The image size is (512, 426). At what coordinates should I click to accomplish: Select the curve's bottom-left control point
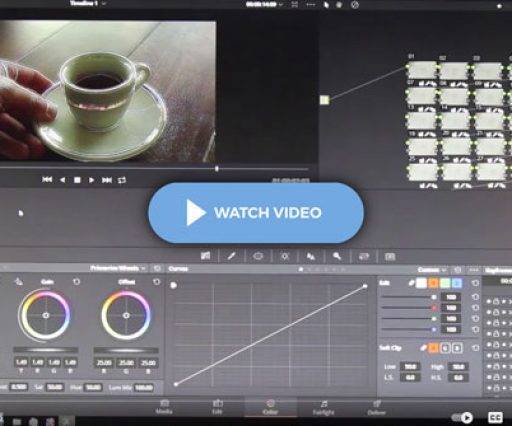(176, 384)
